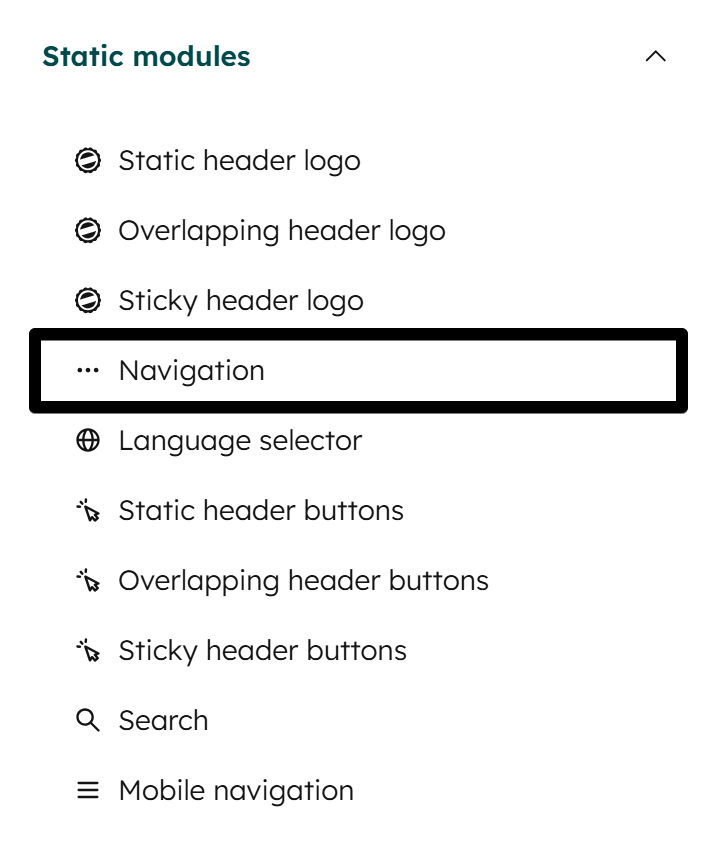Select the Mobile navigation module
720x862 pixels.
236,790
